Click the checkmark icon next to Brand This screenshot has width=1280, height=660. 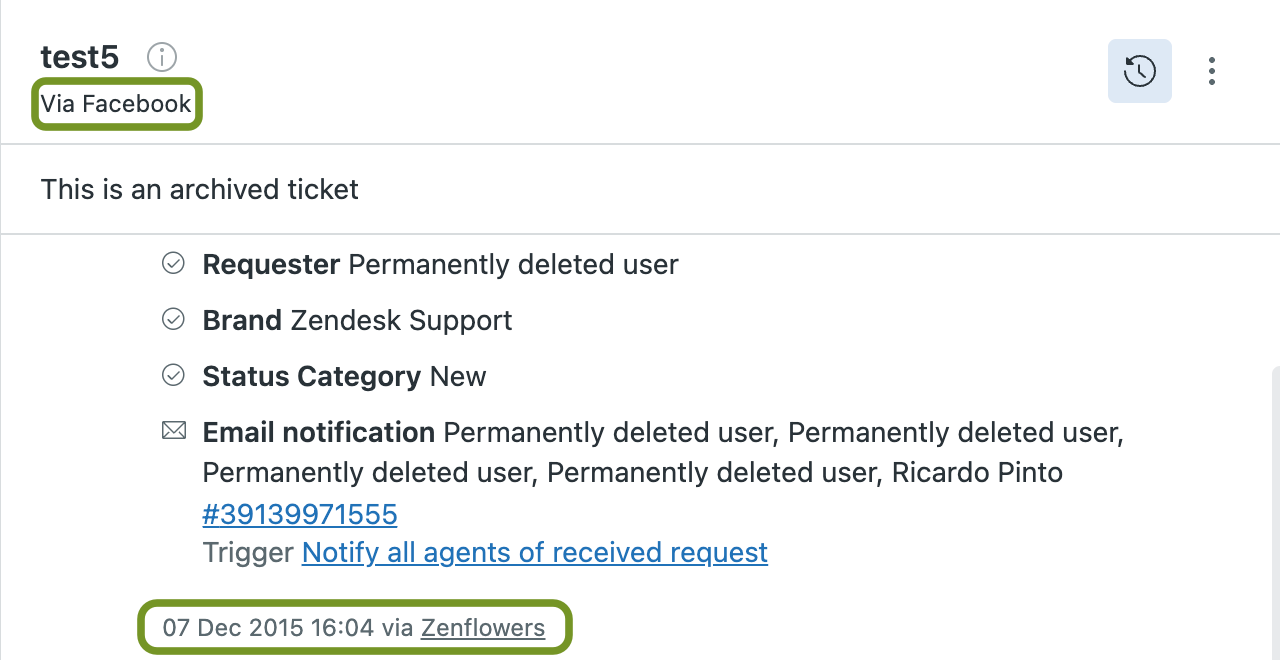click(x=173, y=319)
